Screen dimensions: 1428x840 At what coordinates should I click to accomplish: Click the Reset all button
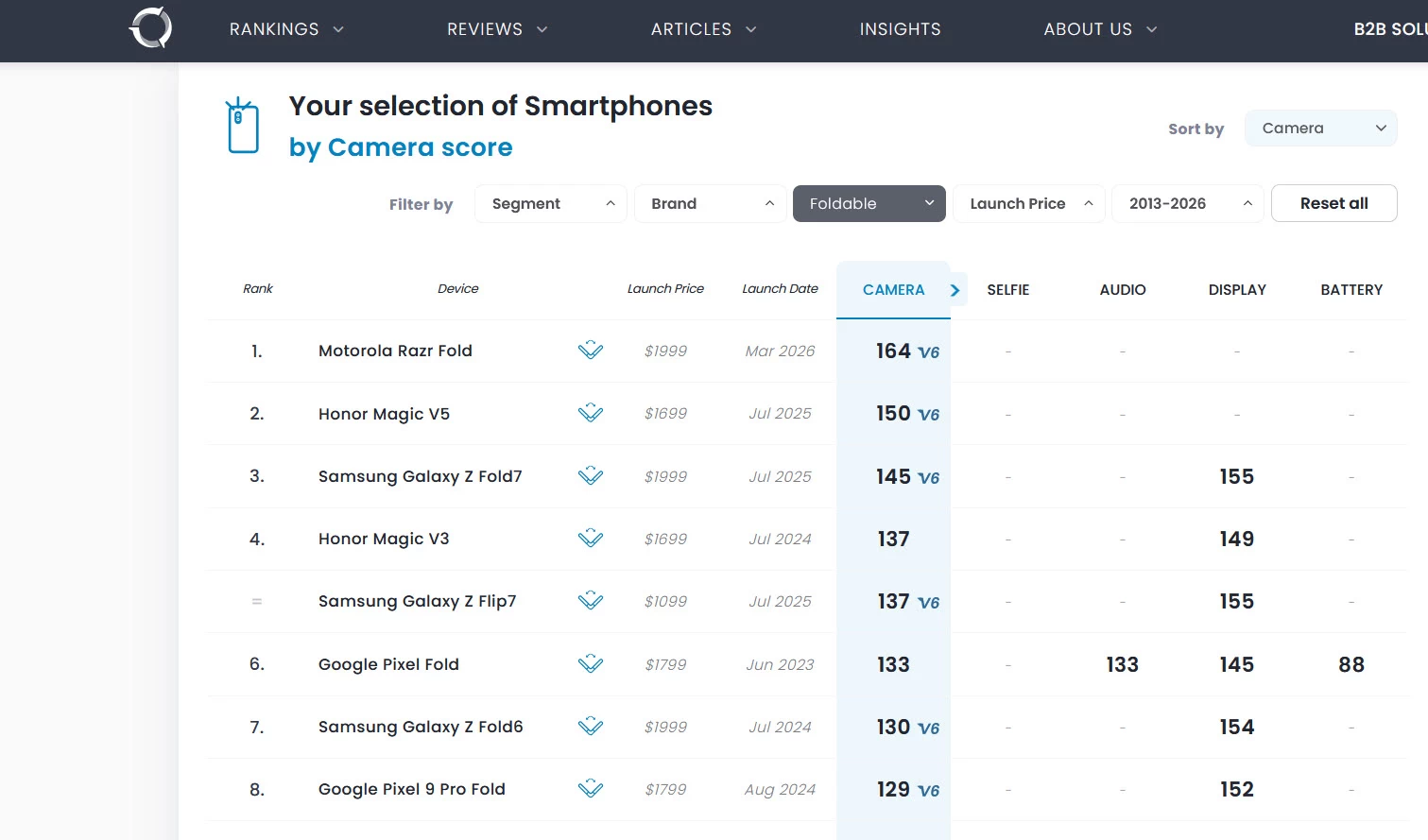[x=1333, y=203]
